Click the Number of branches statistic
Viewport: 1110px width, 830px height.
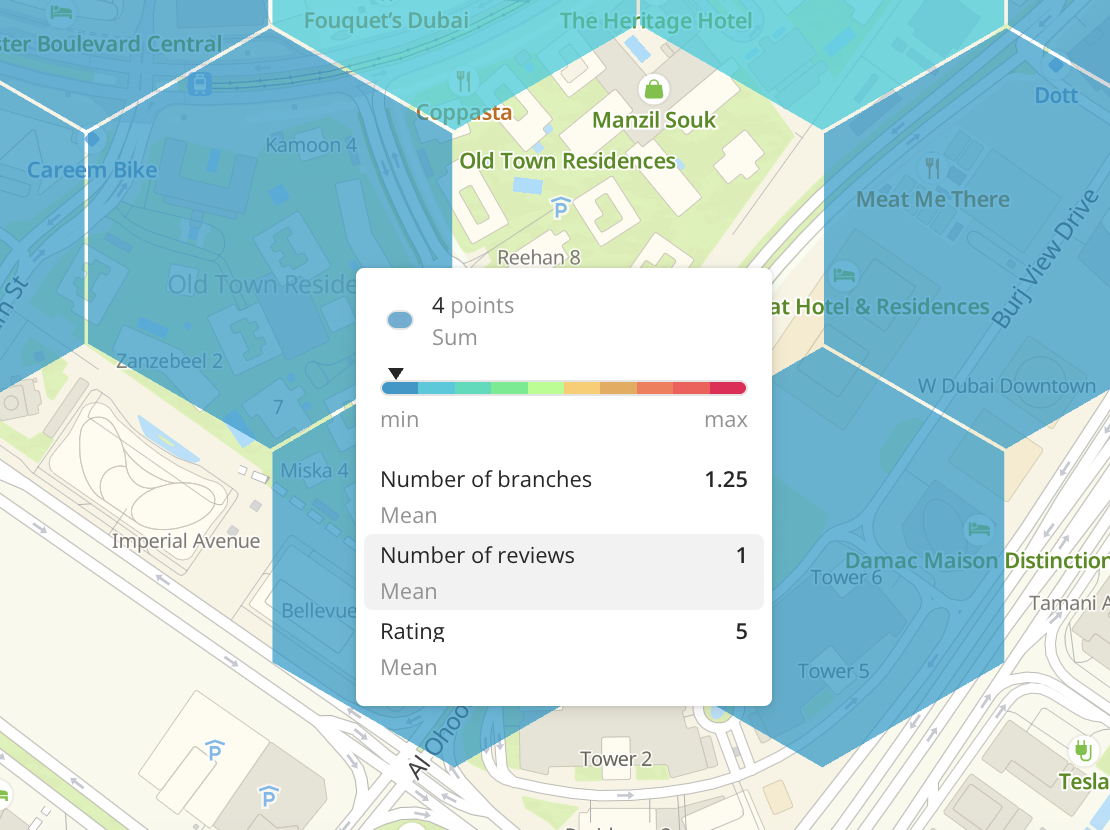pyautogui.click(x=564, y=495)
